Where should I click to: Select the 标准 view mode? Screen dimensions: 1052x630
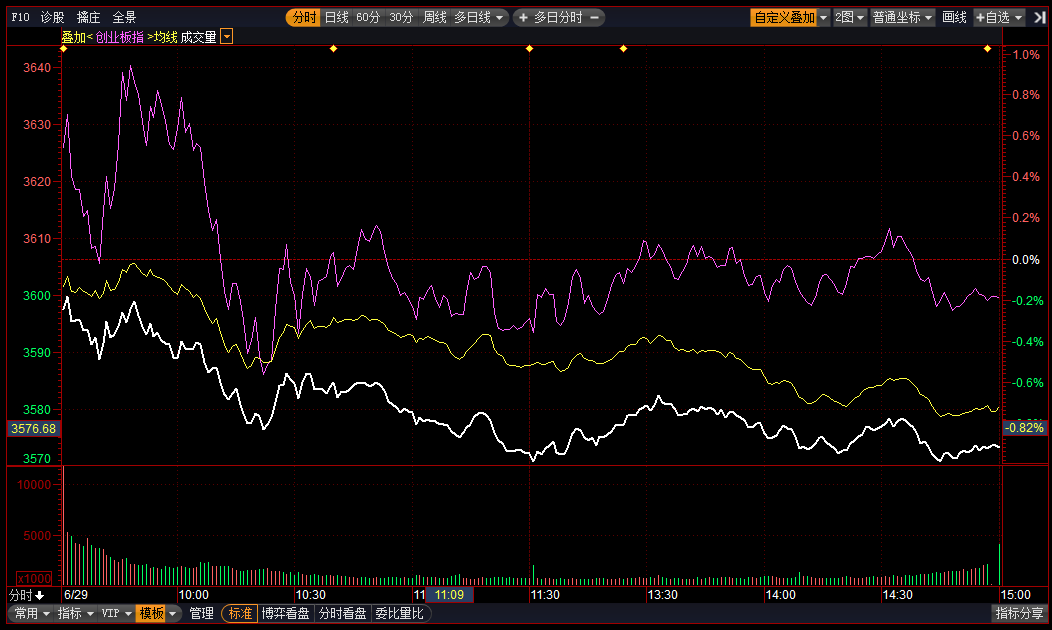click(x=239, y=613)
